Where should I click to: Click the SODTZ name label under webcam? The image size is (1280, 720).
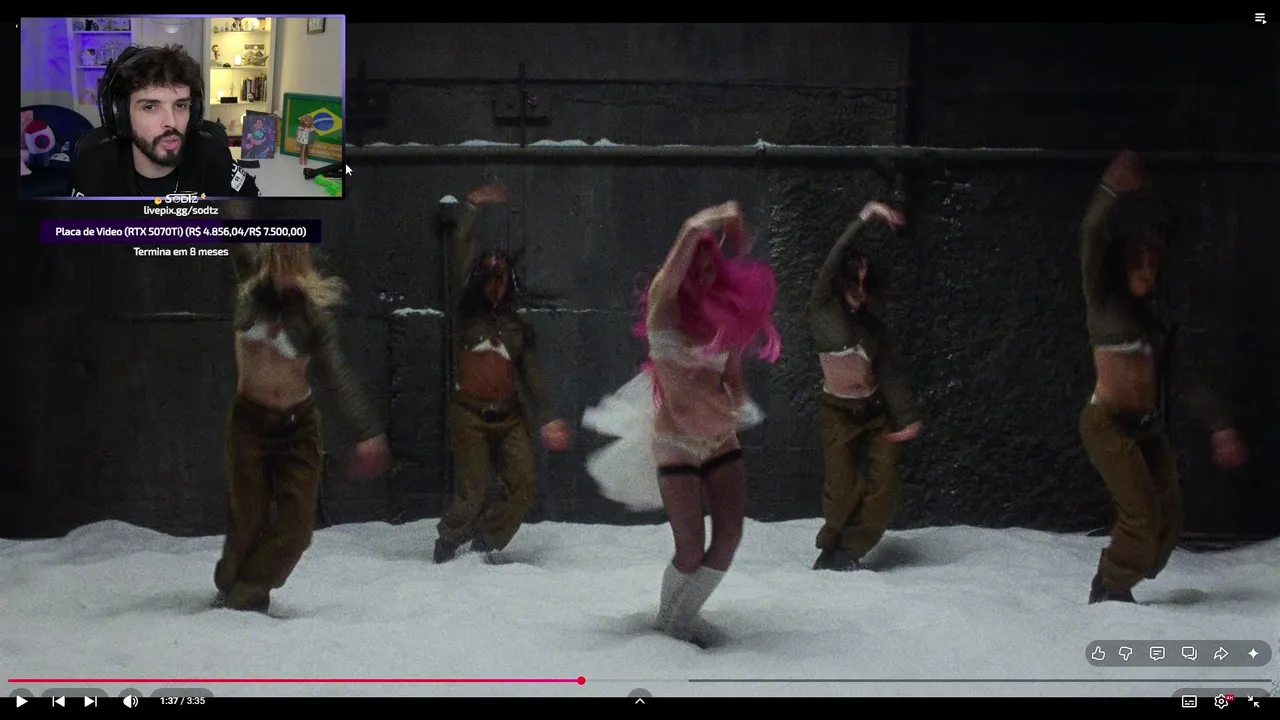181,199
